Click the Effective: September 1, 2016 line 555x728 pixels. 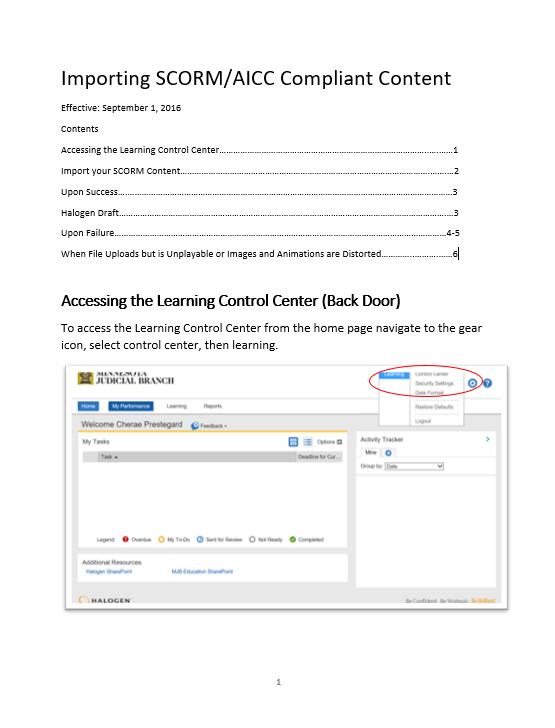point(121,108)
